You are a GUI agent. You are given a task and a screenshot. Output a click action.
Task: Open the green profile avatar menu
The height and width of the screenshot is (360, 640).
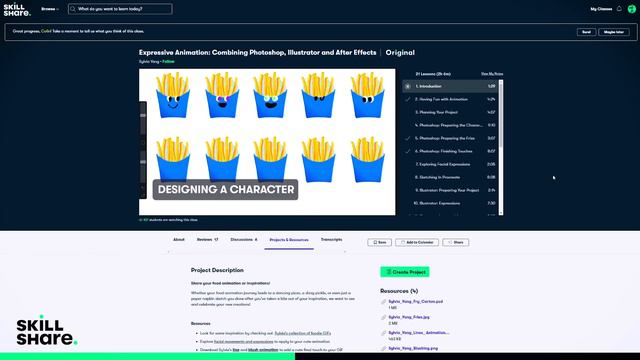[631, 9]
